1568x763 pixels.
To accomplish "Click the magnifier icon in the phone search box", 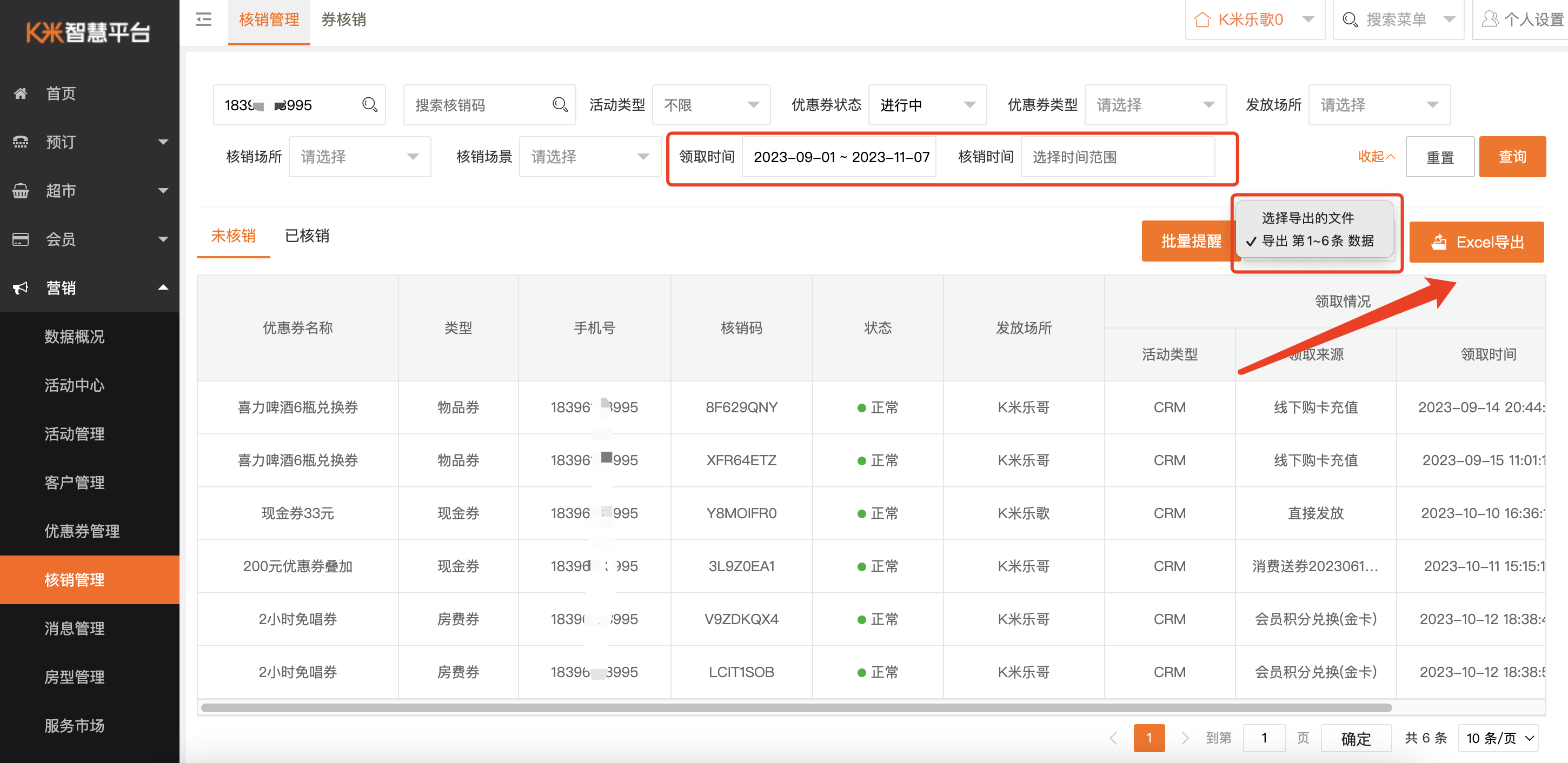I will click(369, 105).
